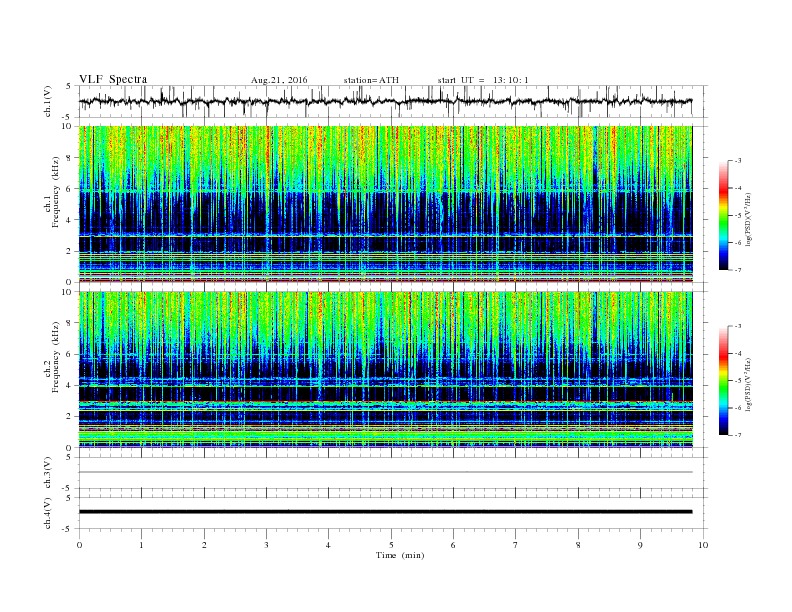Viewport: 792px width, 612px height.
Task: Click the time axis tick label "0"
Action: tap(79, 545)
